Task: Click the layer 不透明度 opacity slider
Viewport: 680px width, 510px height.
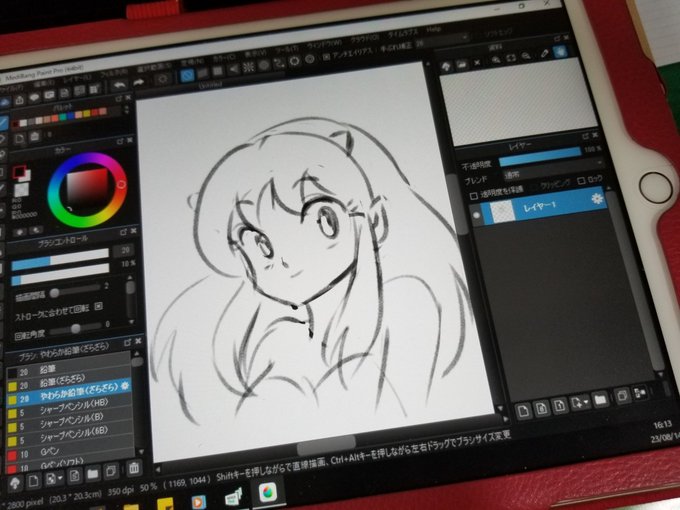Action: tap(540, 156)
